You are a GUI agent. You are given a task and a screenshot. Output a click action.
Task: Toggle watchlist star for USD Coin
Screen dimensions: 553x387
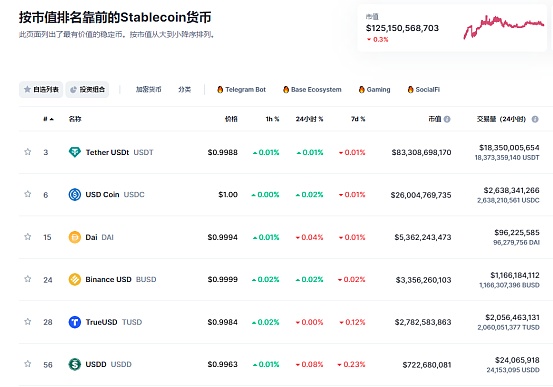28,194
